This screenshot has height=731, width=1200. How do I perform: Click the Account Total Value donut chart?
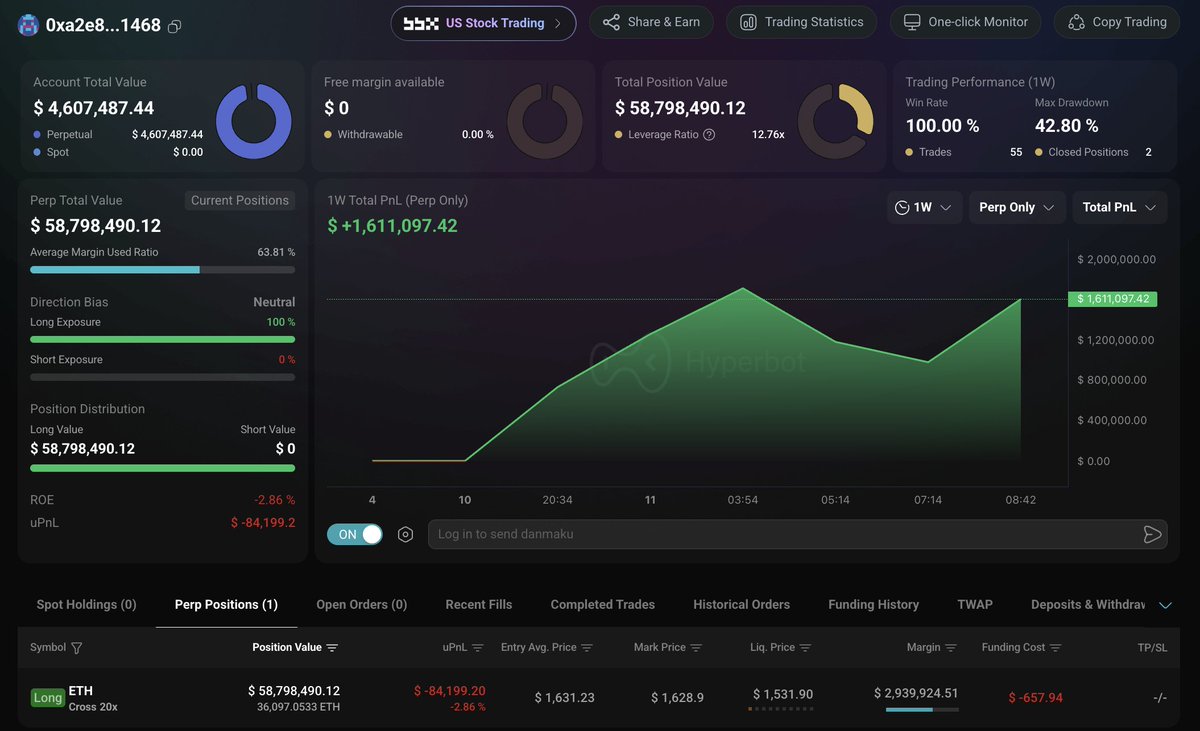pos(254,121)
